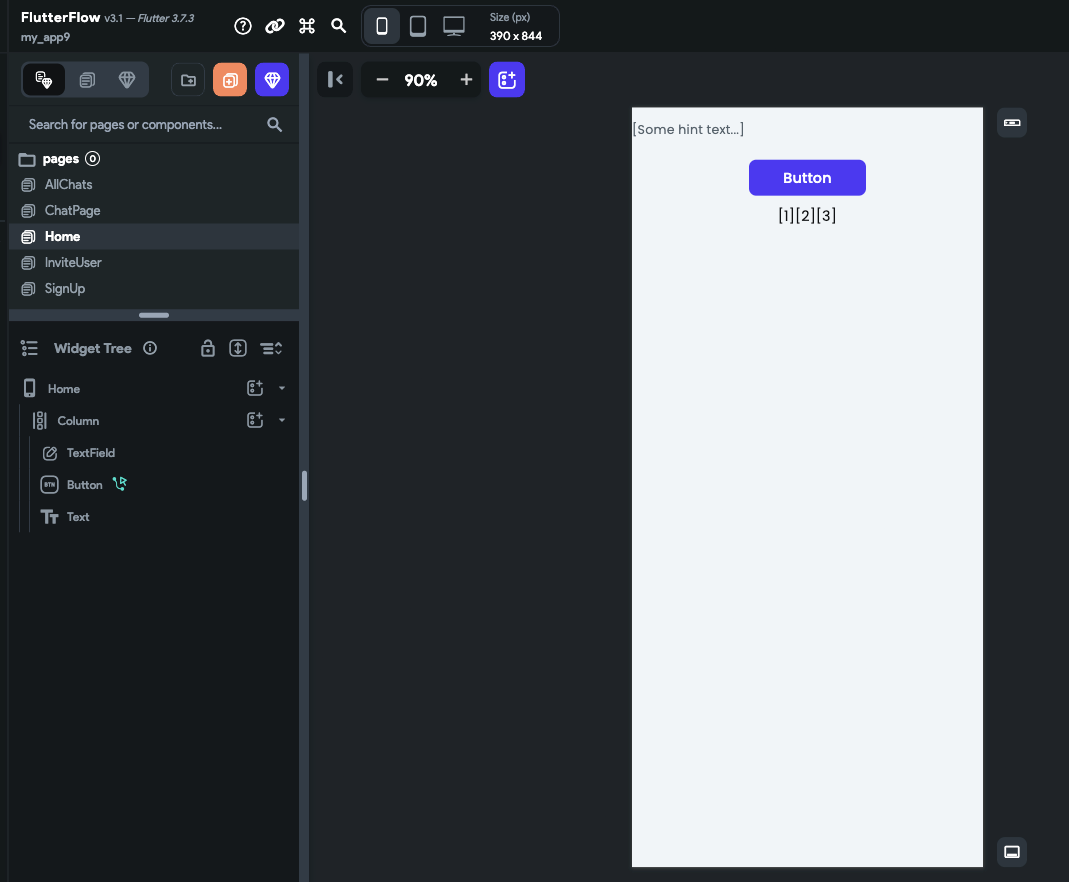This screenshot has height=882, width=1069.
Task: Select the pages folder row
Action: click(x=154, y=159)
